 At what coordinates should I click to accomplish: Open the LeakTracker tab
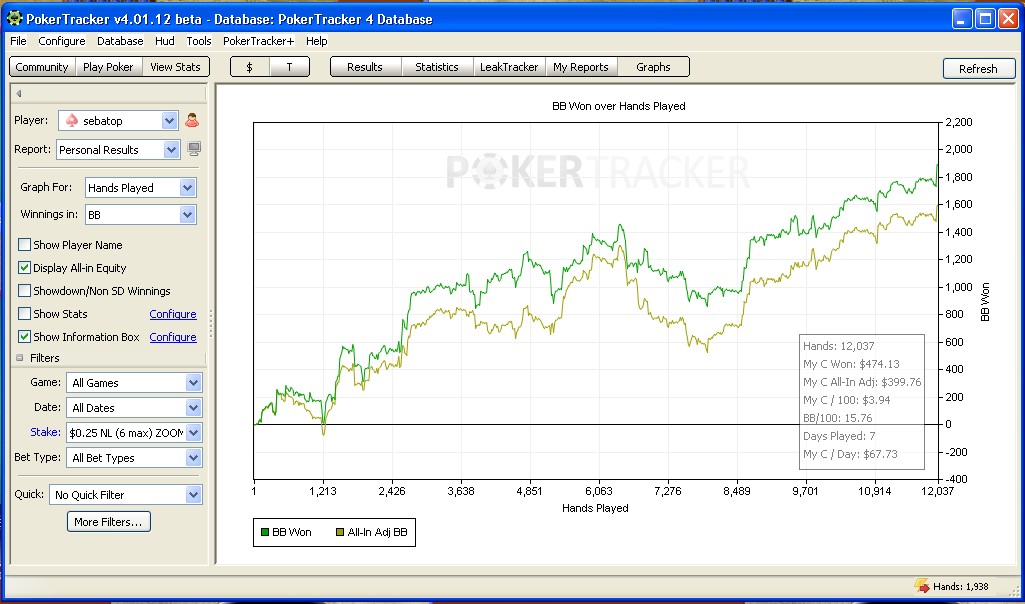click(509, 67)
